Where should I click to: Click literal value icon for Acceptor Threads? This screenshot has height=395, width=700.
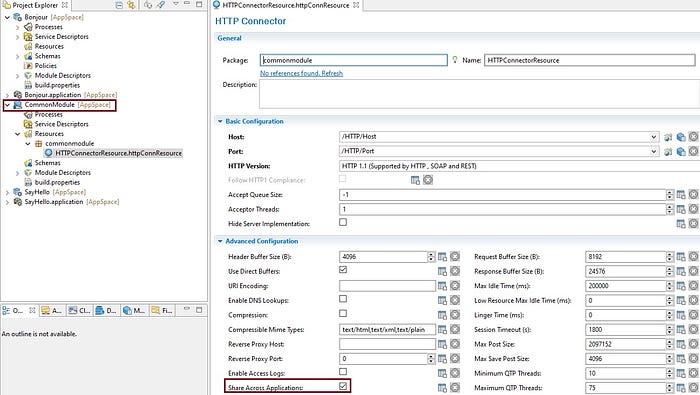click(693, 209)
